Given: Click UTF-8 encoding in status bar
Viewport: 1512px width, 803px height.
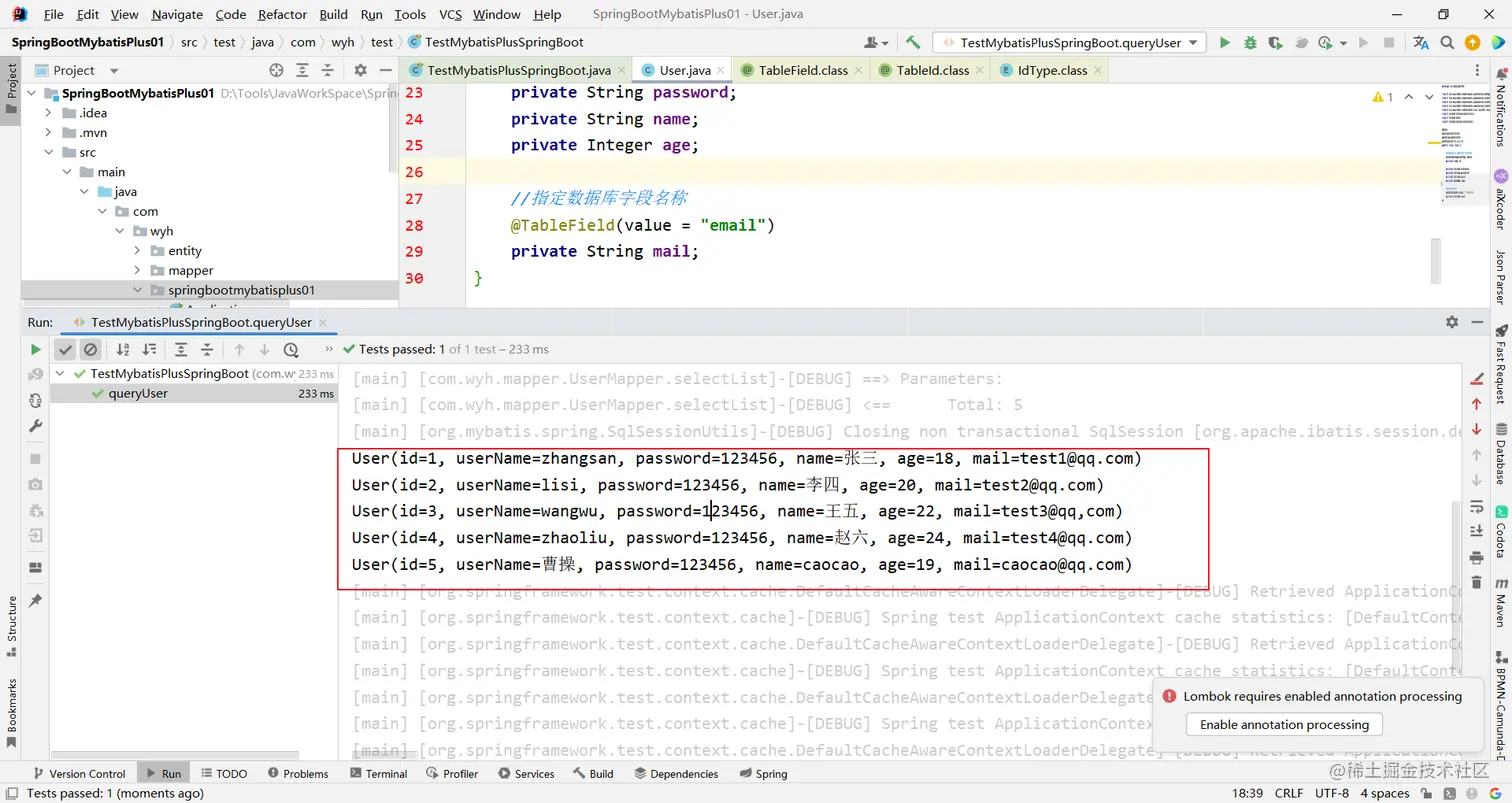Looking at the screenshot, I should 1331,793.
